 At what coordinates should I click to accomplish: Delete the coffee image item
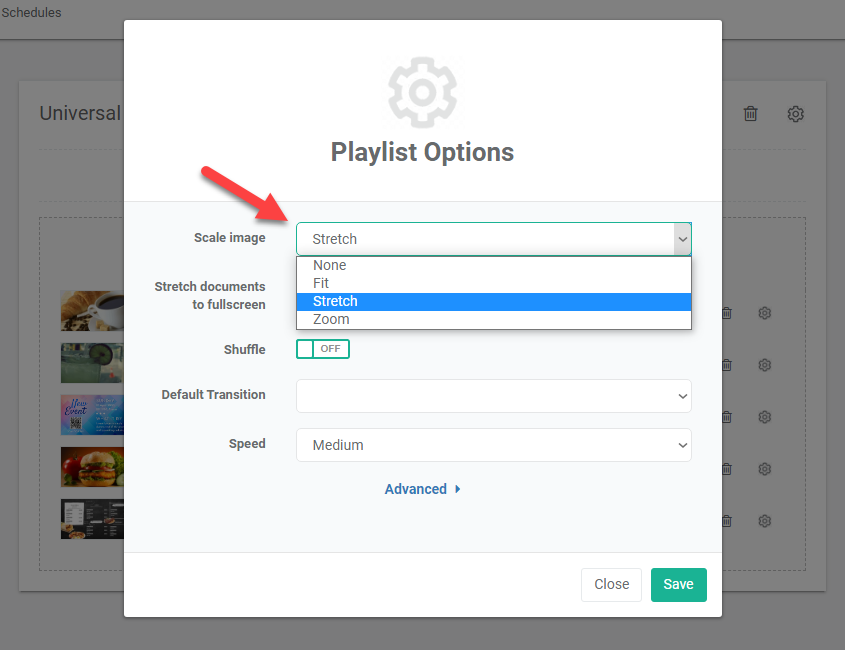pyautogui.click(x=727, y=313)
